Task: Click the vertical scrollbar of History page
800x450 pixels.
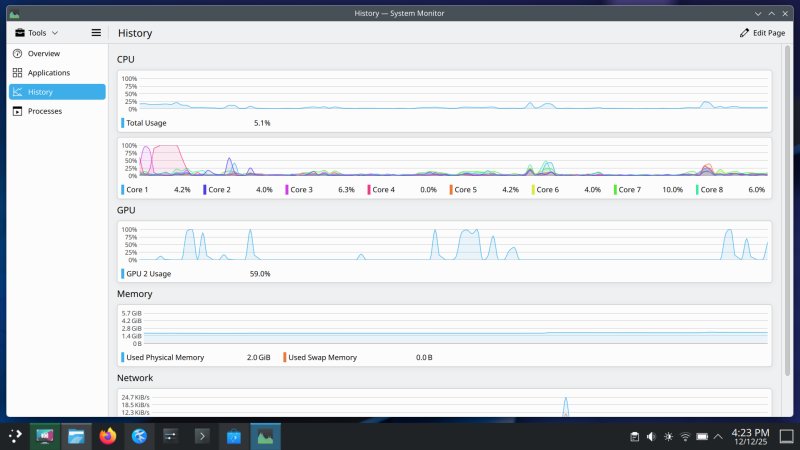Action: [787, 210]
